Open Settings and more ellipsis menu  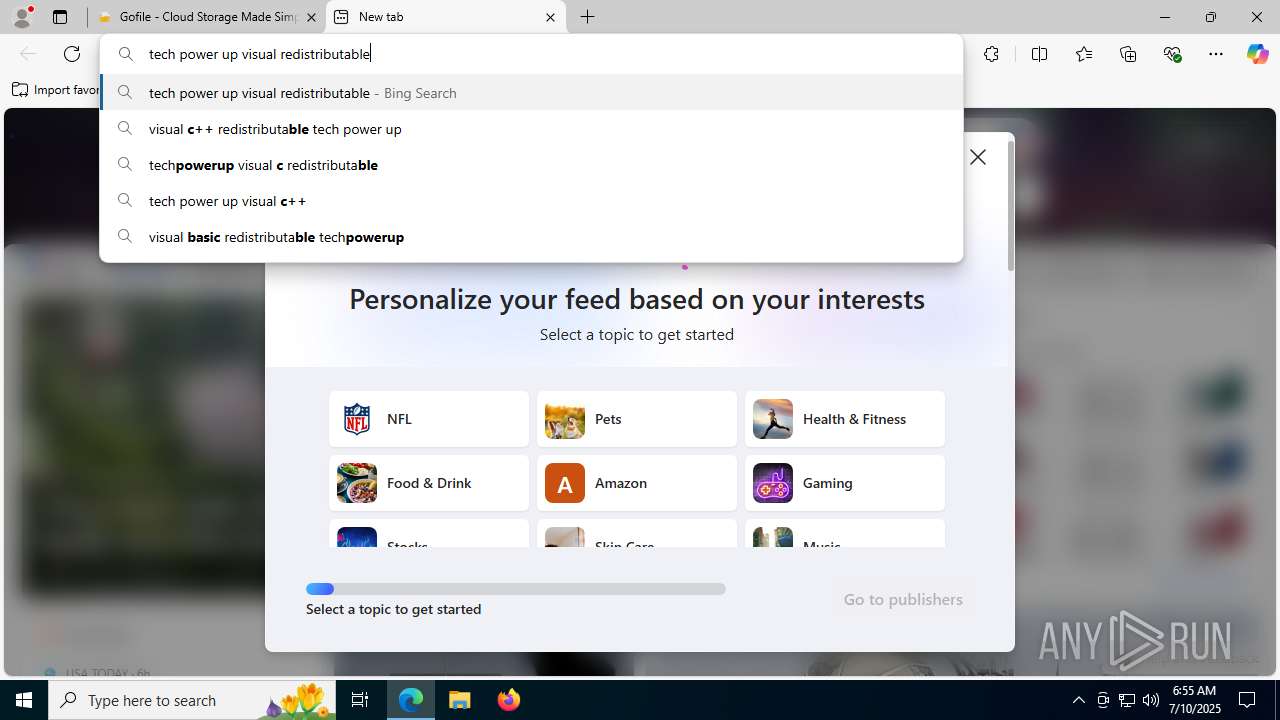(1216, 54)
